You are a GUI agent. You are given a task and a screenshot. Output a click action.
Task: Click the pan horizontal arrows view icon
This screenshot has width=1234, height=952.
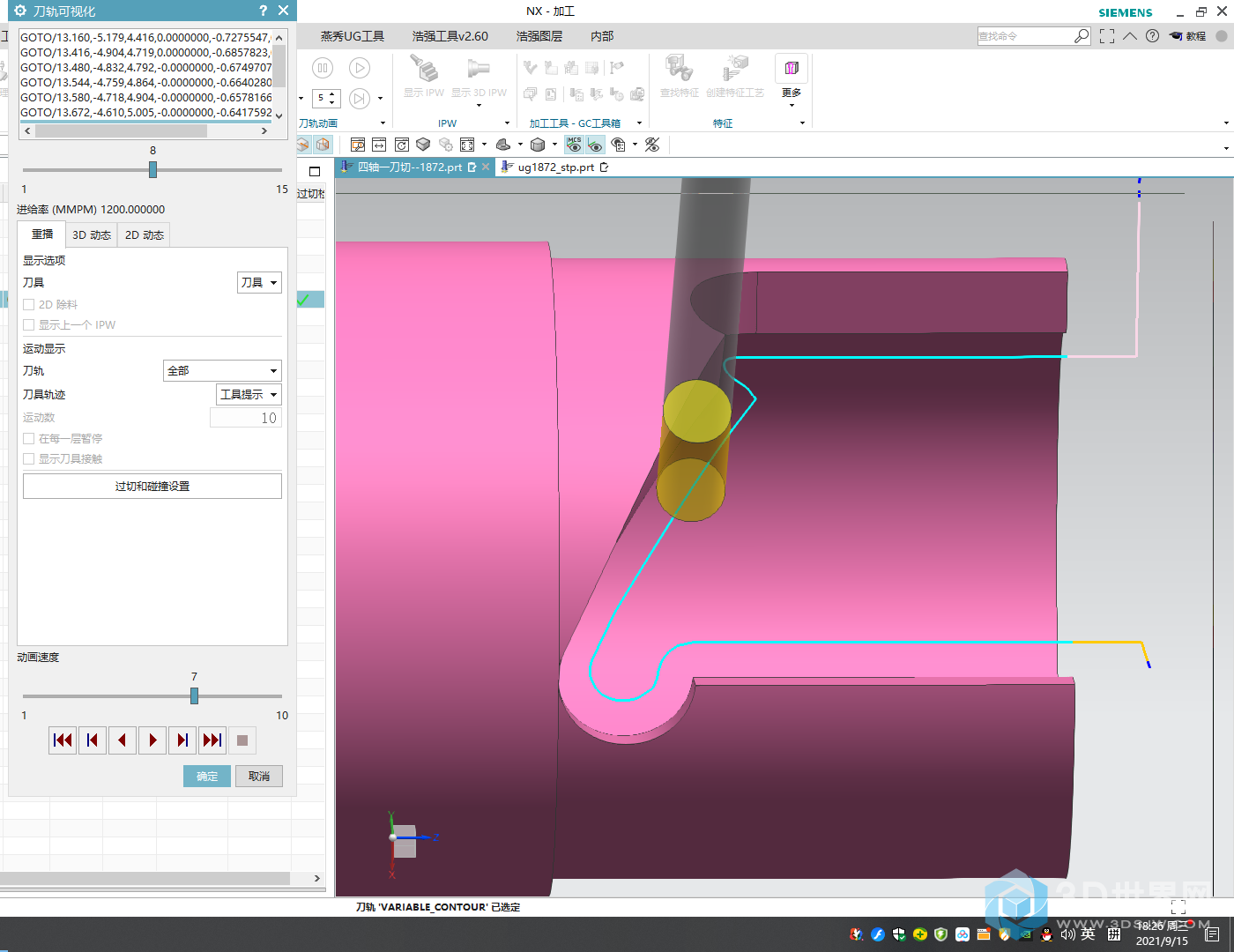(x=379, y=145)
